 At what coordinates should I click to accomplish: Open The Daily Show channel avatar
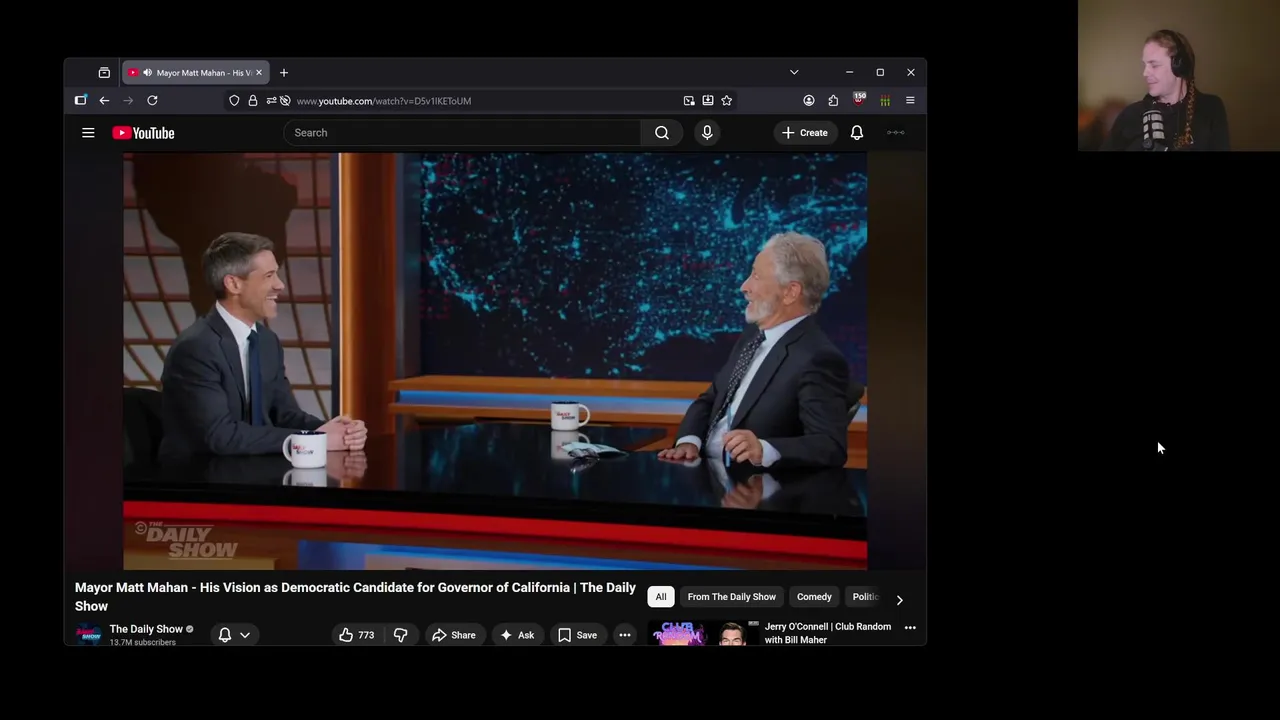tap(90, 635)
